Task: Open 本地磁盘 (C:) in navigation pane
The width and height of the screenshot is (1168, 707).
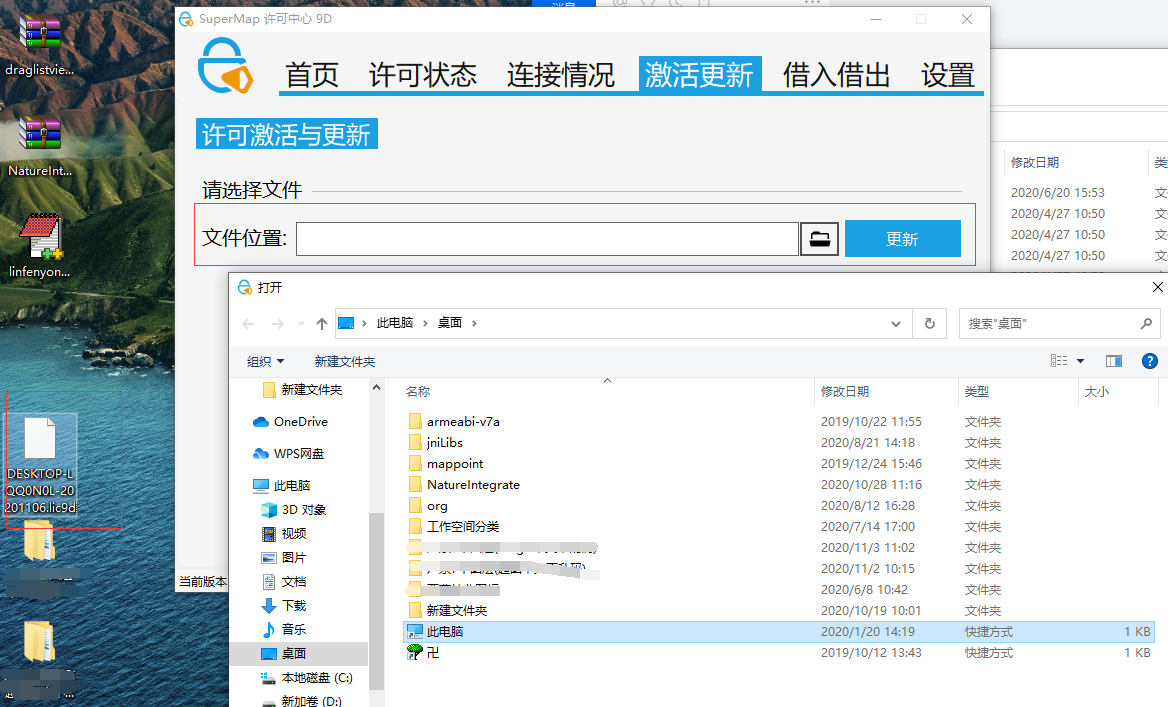Action: (306, 678)
